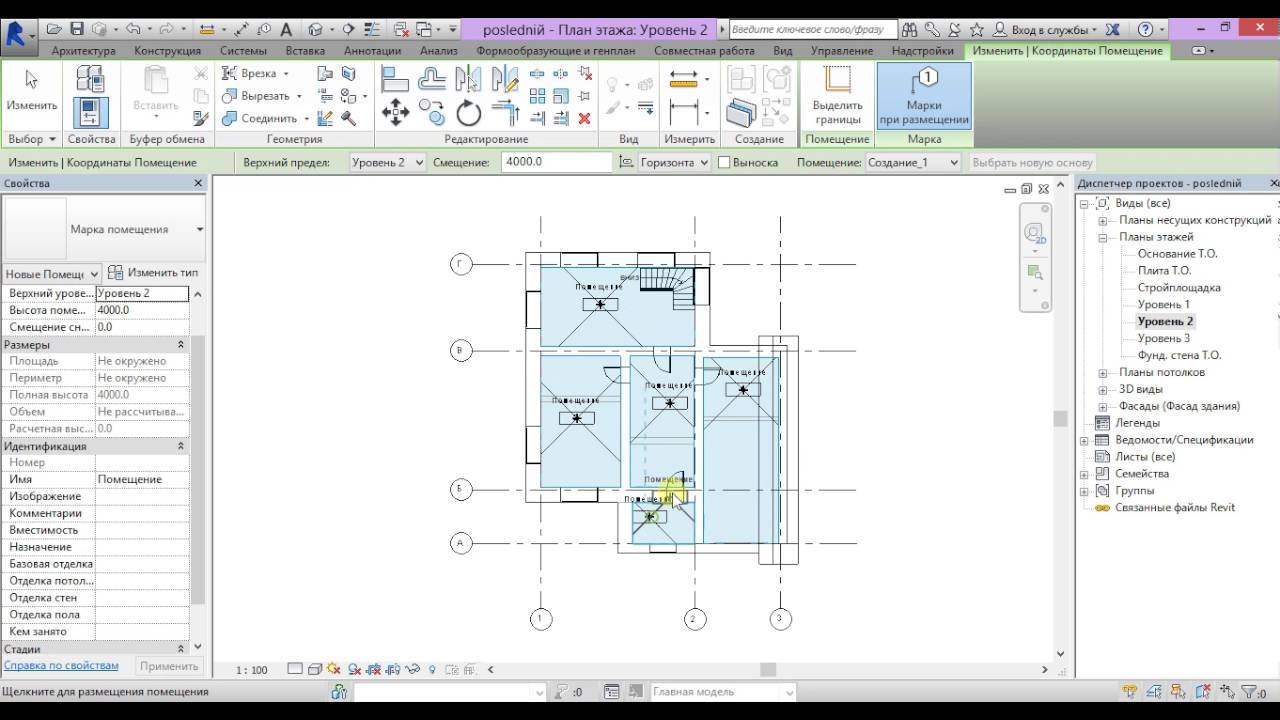The width and height of the screenshot is (1280, 720).
Task: Toggle reveal hidden elements lightbulb icon
Action: pyautogui.click(x=432, y=670)
